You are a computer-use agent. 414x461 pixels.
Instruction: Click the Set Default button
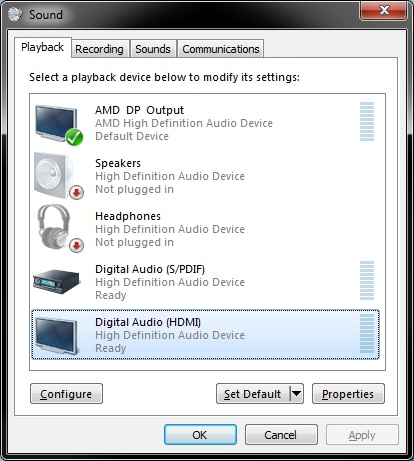[253, 394]
